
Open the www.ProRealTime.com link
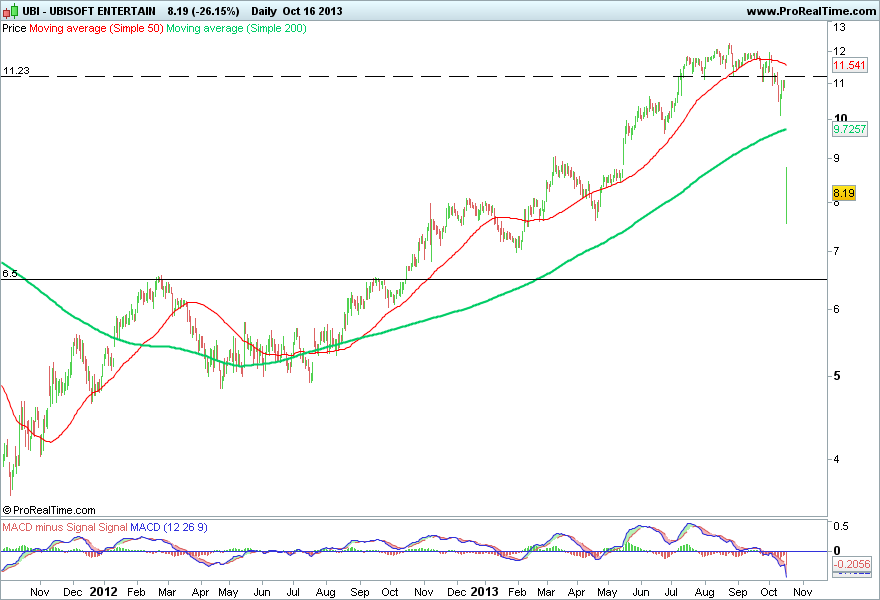[x=812, y=11]
